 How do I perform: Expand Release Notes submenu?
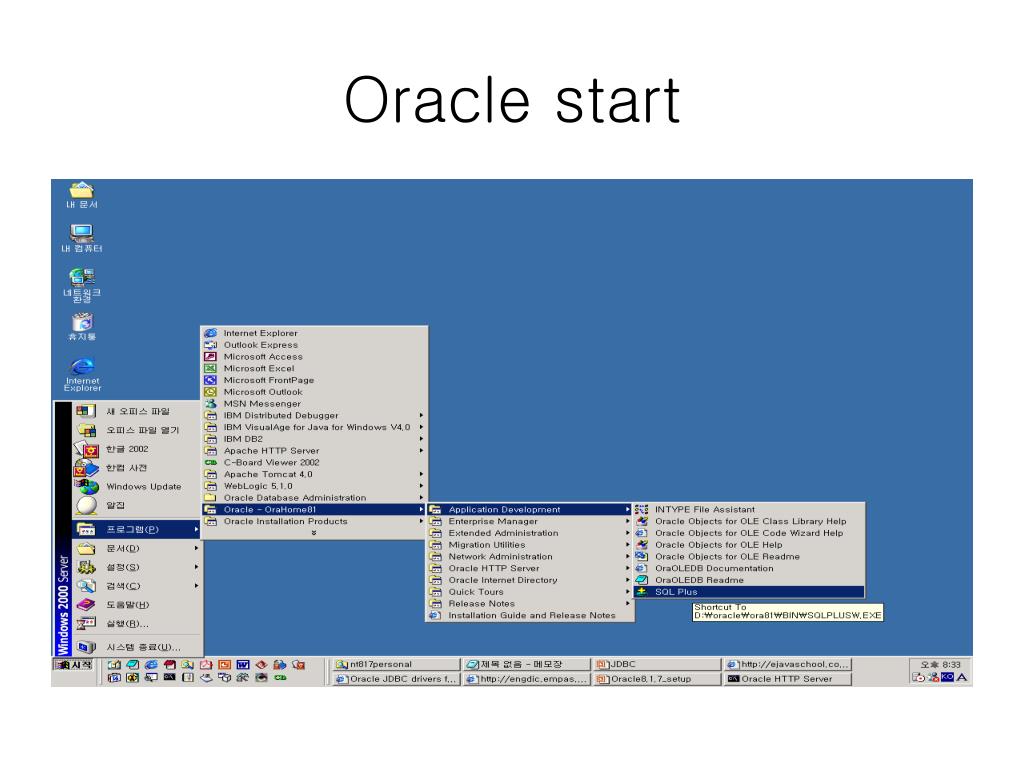pyautogui.click(x=530, y=603)
